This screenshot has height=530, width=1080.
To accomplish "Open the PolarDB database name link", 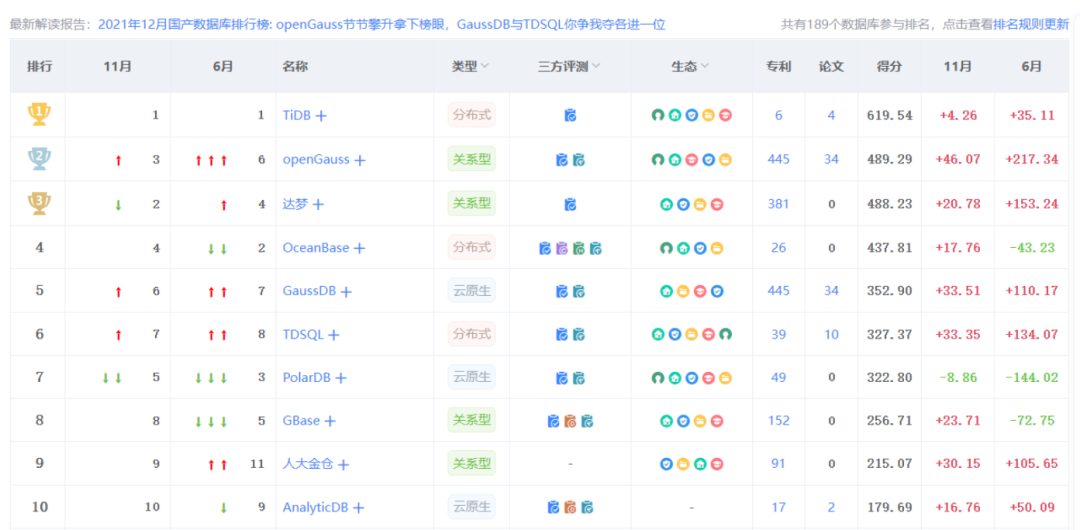I will 307,378.
